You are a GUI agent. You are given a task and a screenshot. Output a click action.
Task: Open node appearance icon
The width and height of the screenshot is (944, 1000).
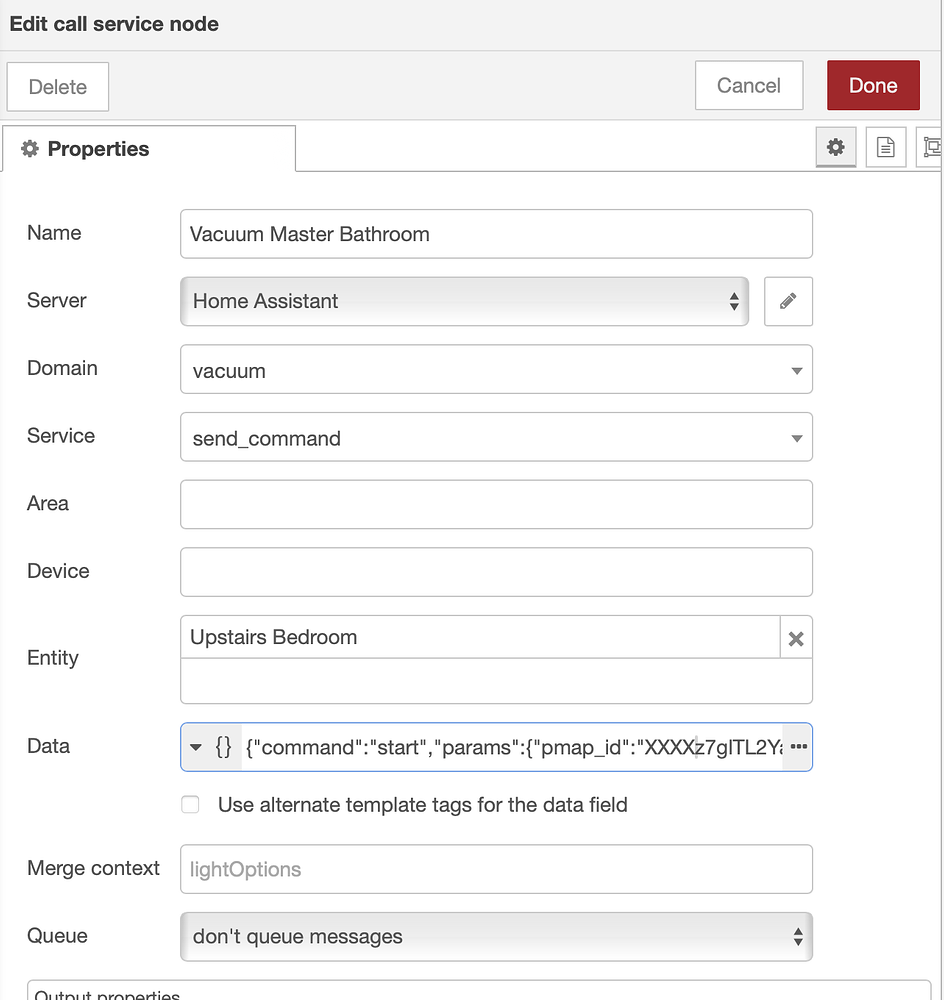(x=931, y=147)
